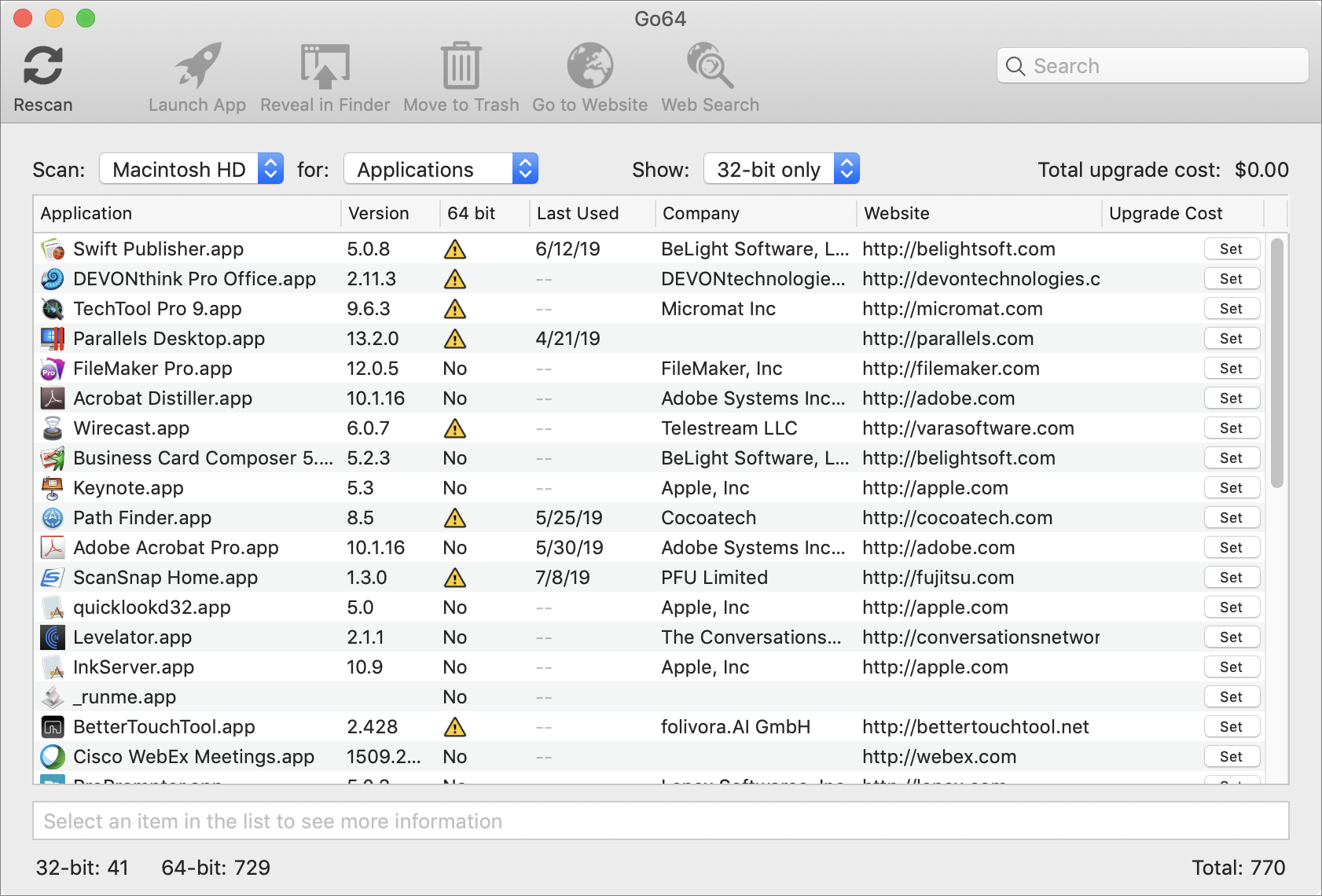The height and width of the screenshot is (896, 1322).
Task: Click the 4/21/19 last used date
Action: coord(567,339)
